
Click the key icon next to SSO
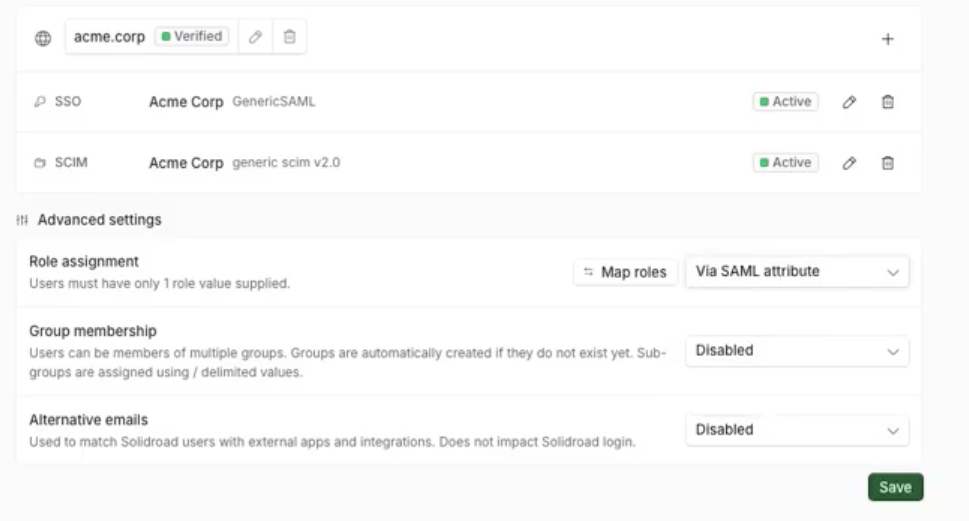[x=40, y=101]
